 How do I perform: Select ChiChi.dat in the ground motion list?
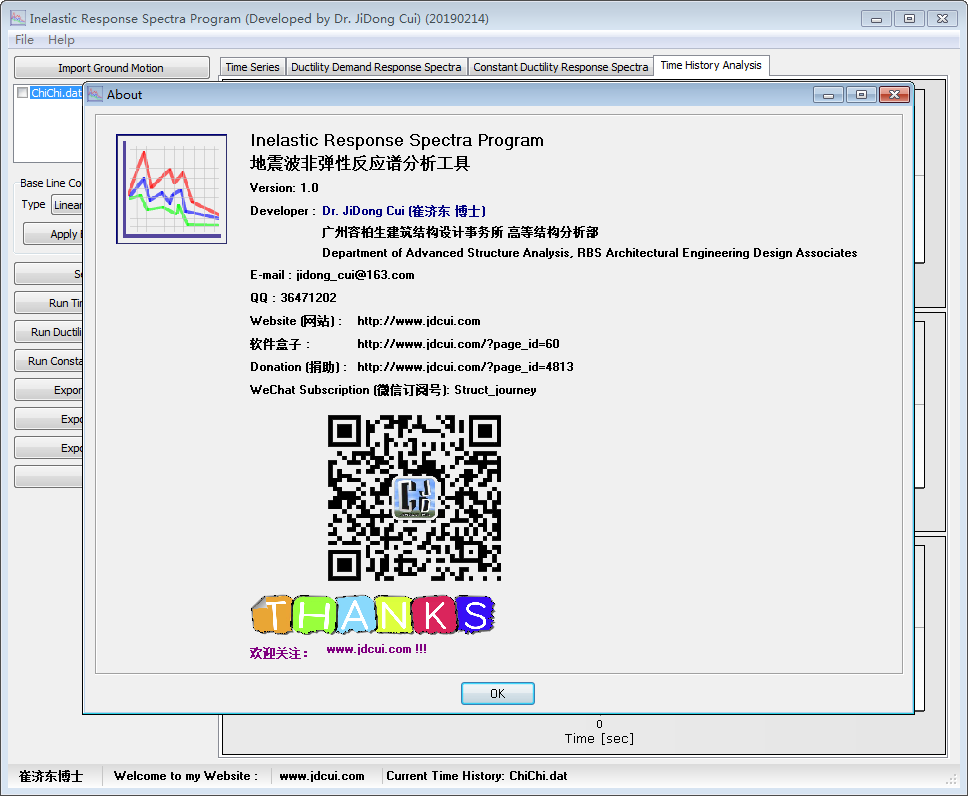pos(56,93)
